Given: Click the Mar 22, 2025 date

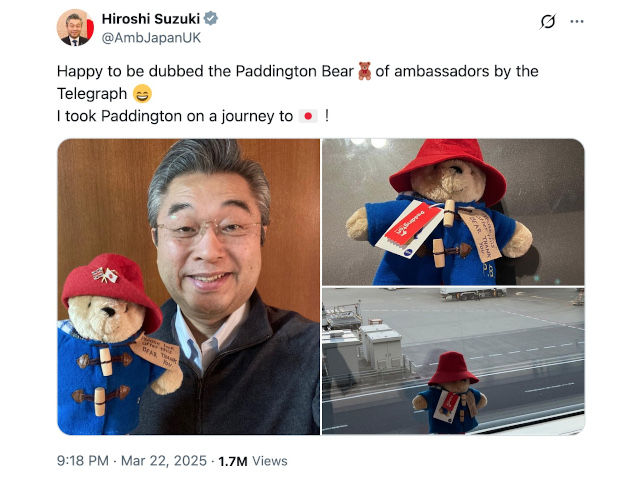Looking at the screenshot, I should 164,461.
